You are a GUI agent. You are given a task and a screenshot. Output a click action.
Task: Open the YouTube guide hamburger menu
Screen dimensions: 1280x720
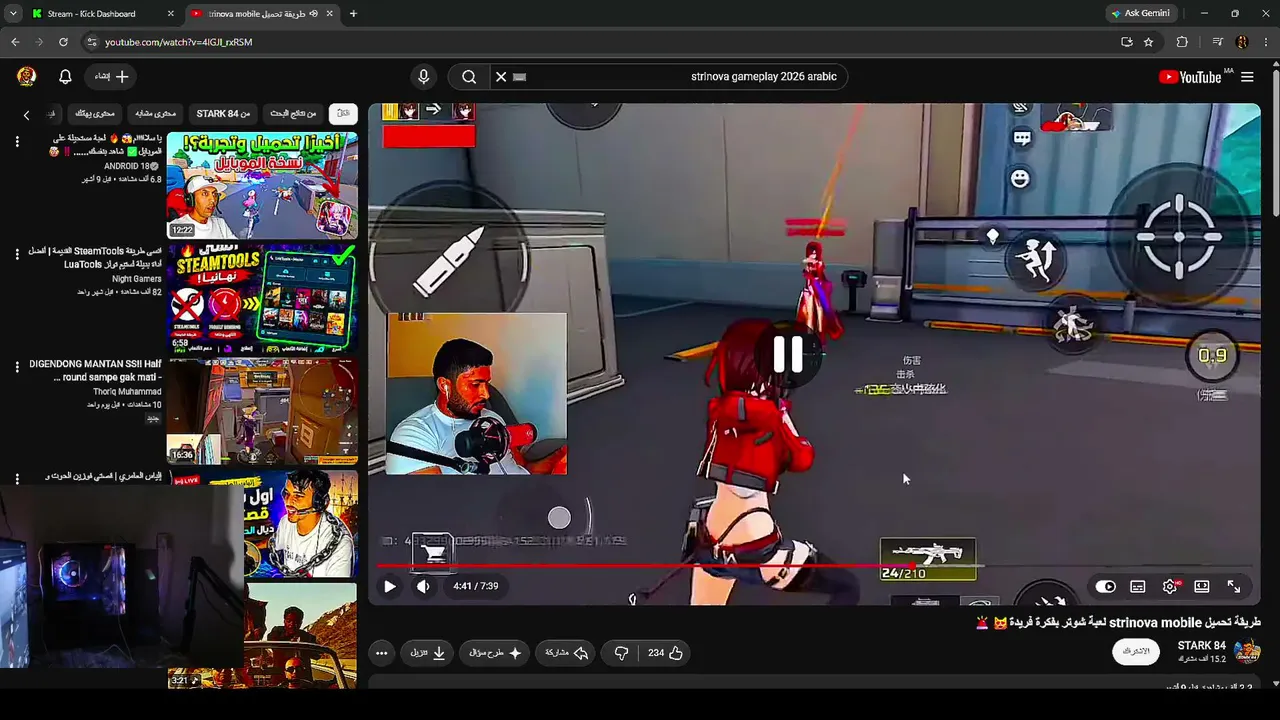tap(1247, 77)
